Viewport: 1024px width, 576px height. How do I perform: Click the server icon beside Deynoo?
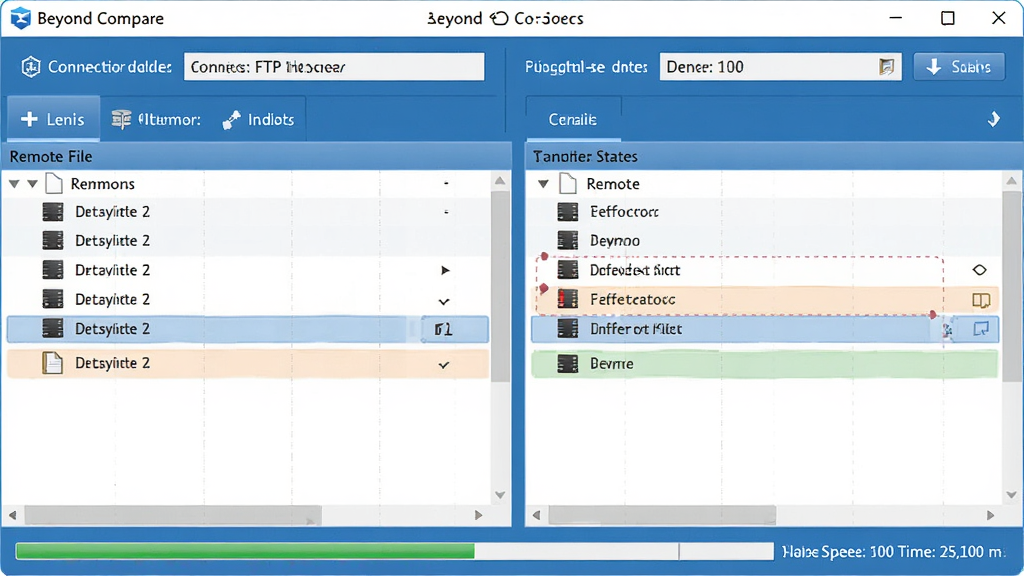pyautogui.click(x=568, y=240)
